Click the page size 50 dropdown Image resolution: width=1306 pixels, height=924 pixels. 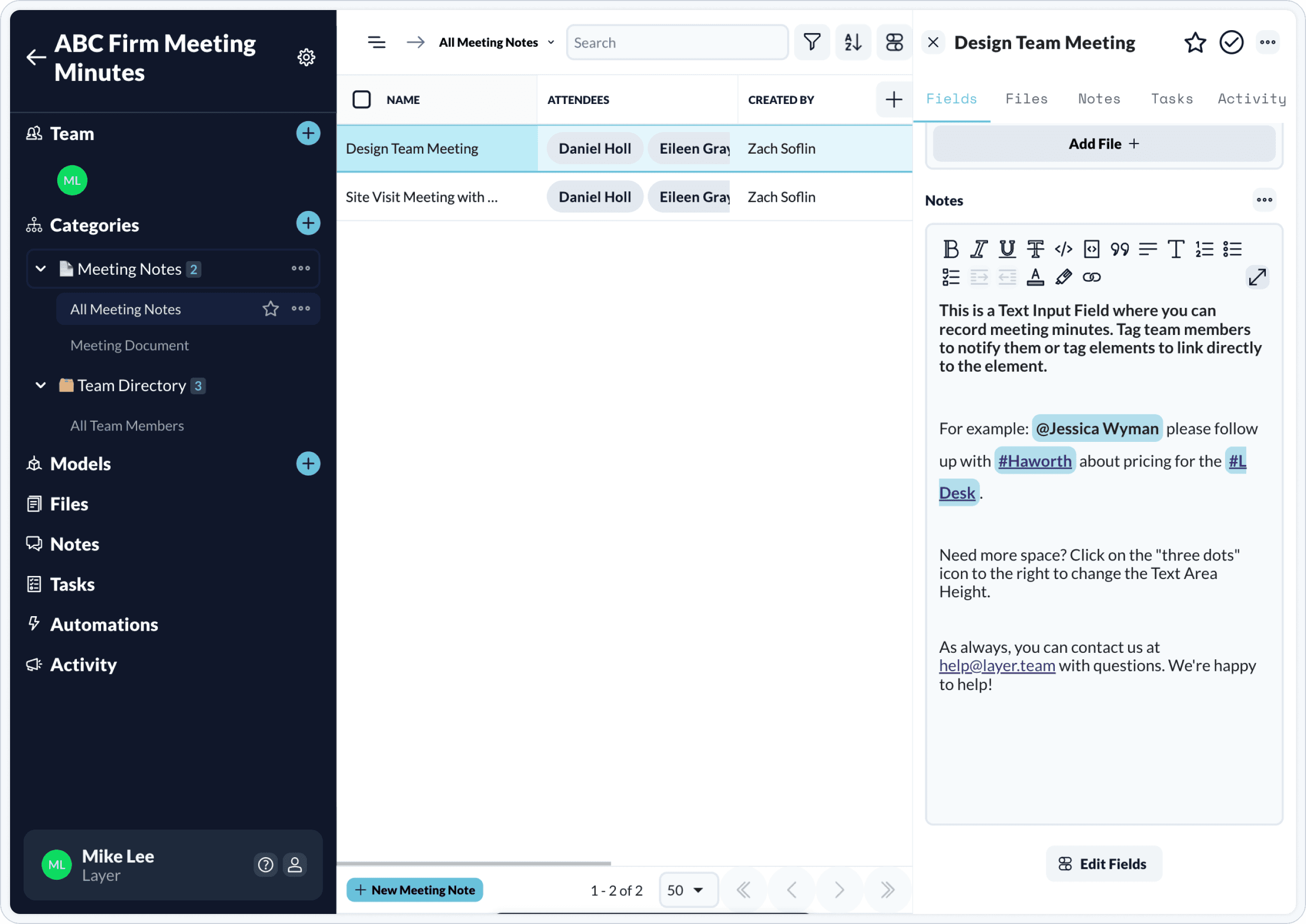point(686,889)
